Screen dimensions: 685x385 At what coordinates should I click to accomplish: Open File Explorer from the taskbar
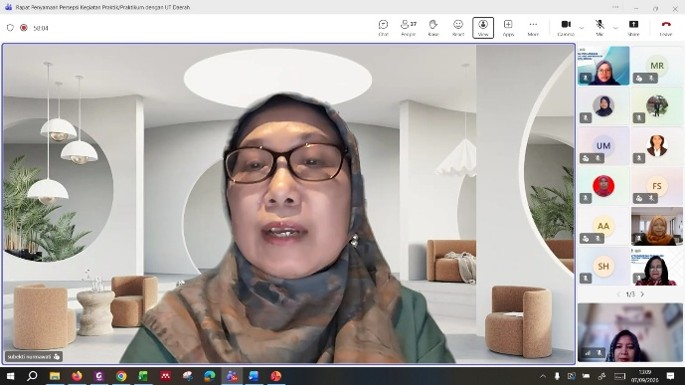55,376
